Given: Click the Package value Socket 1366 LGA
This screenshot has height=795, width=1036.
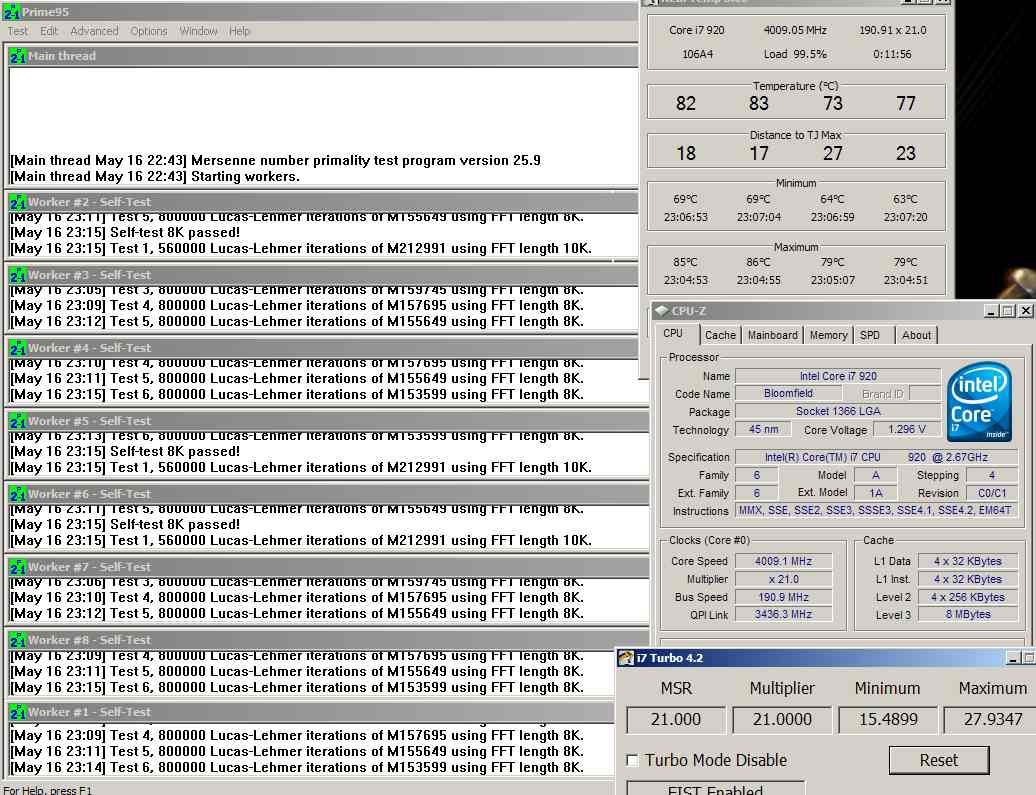Looking at the screenshot, I should 838,412.
